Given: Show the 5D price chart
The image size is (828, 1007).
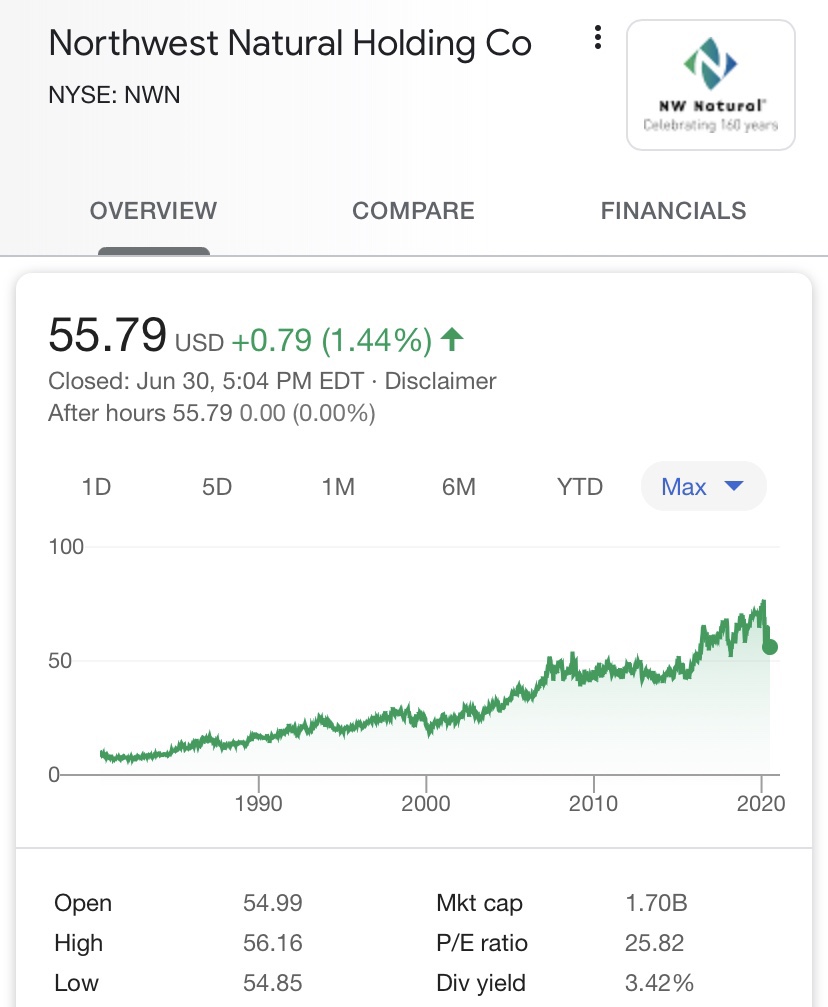Looking at the screenshot, I should pyautogui.click(x=217, y=487).
